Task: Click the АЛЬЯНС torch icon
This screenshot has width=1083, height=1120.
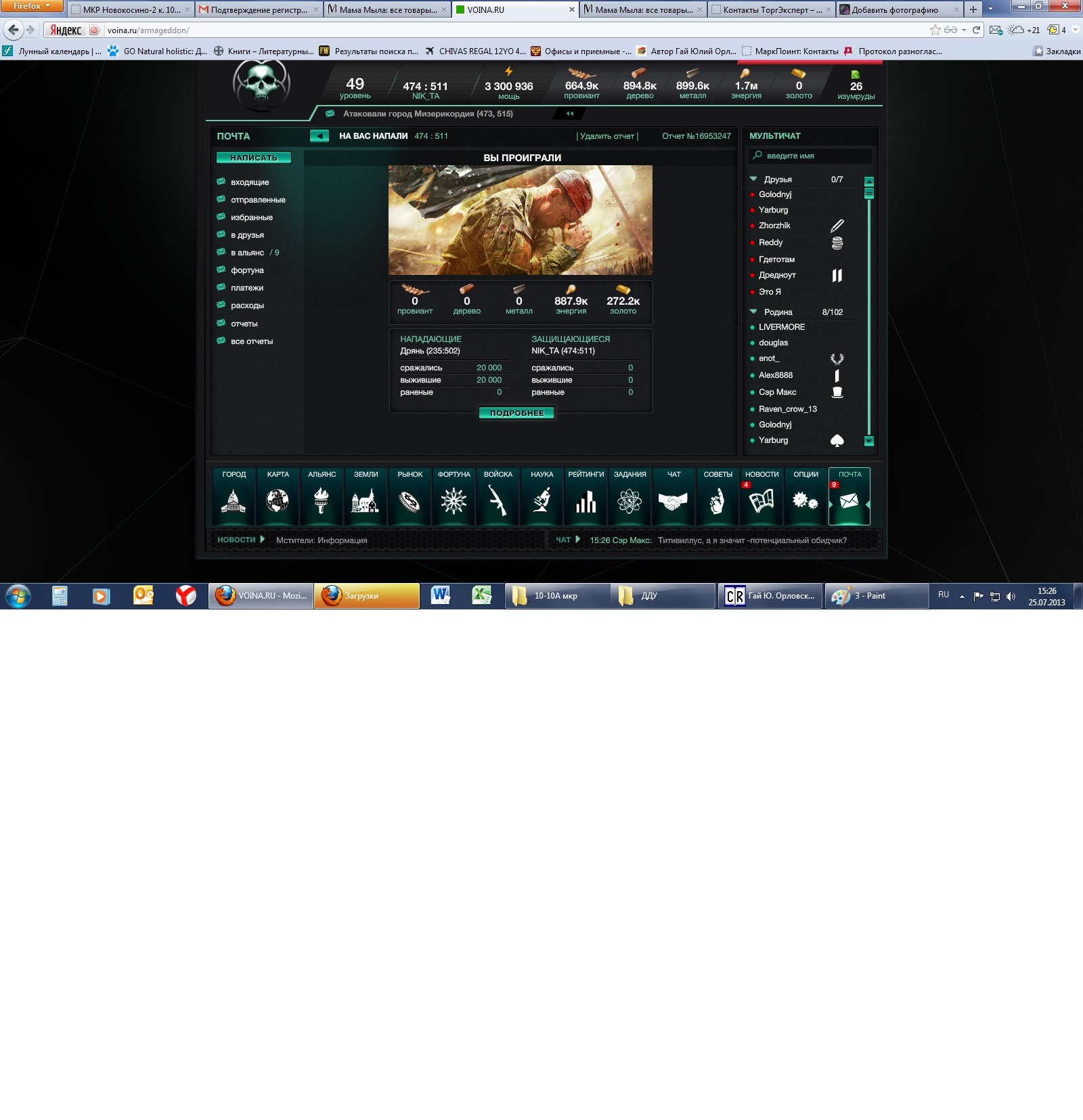Action: point(322,500)
